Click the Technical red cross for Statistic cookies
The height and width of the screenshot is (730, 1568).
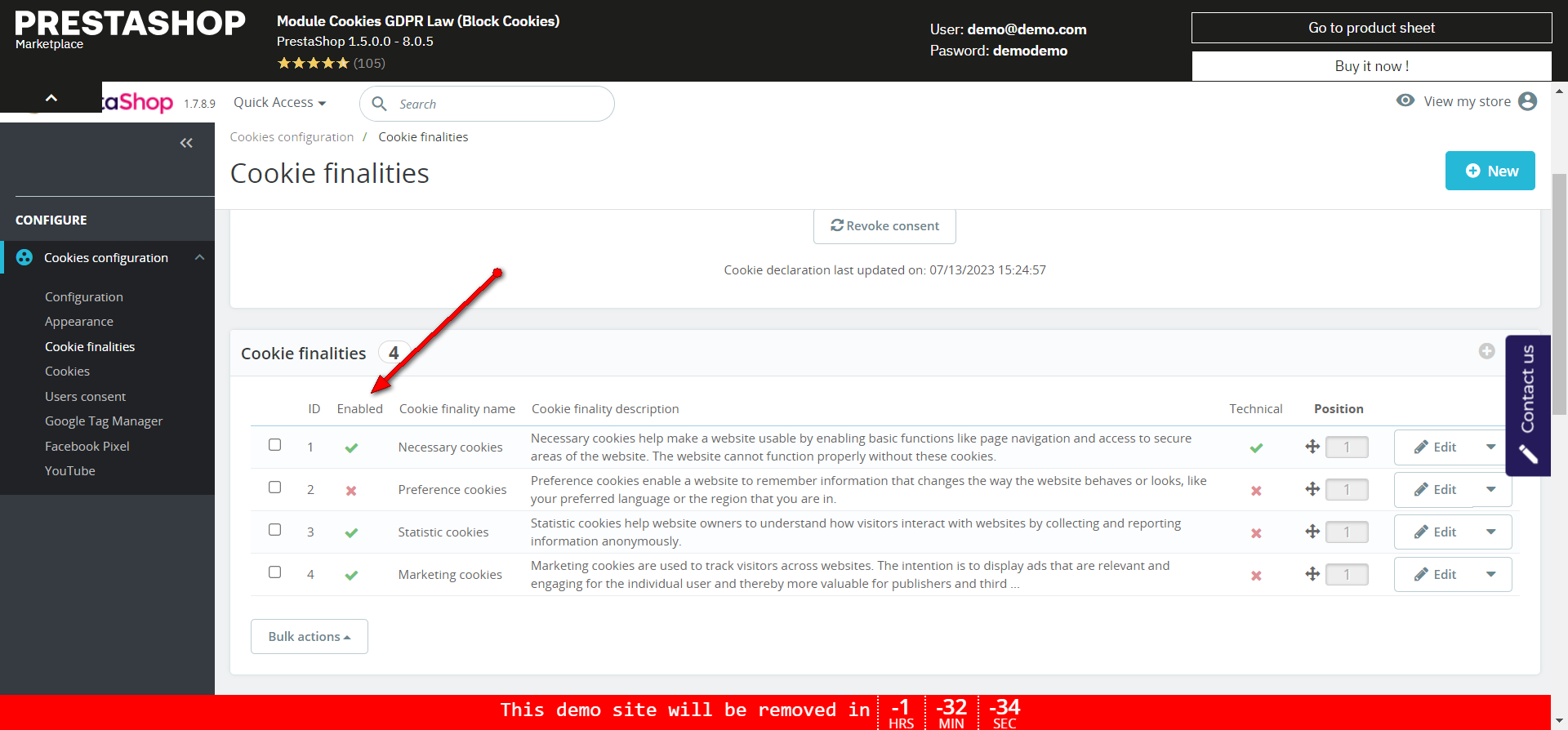[x=1256, y=533]
